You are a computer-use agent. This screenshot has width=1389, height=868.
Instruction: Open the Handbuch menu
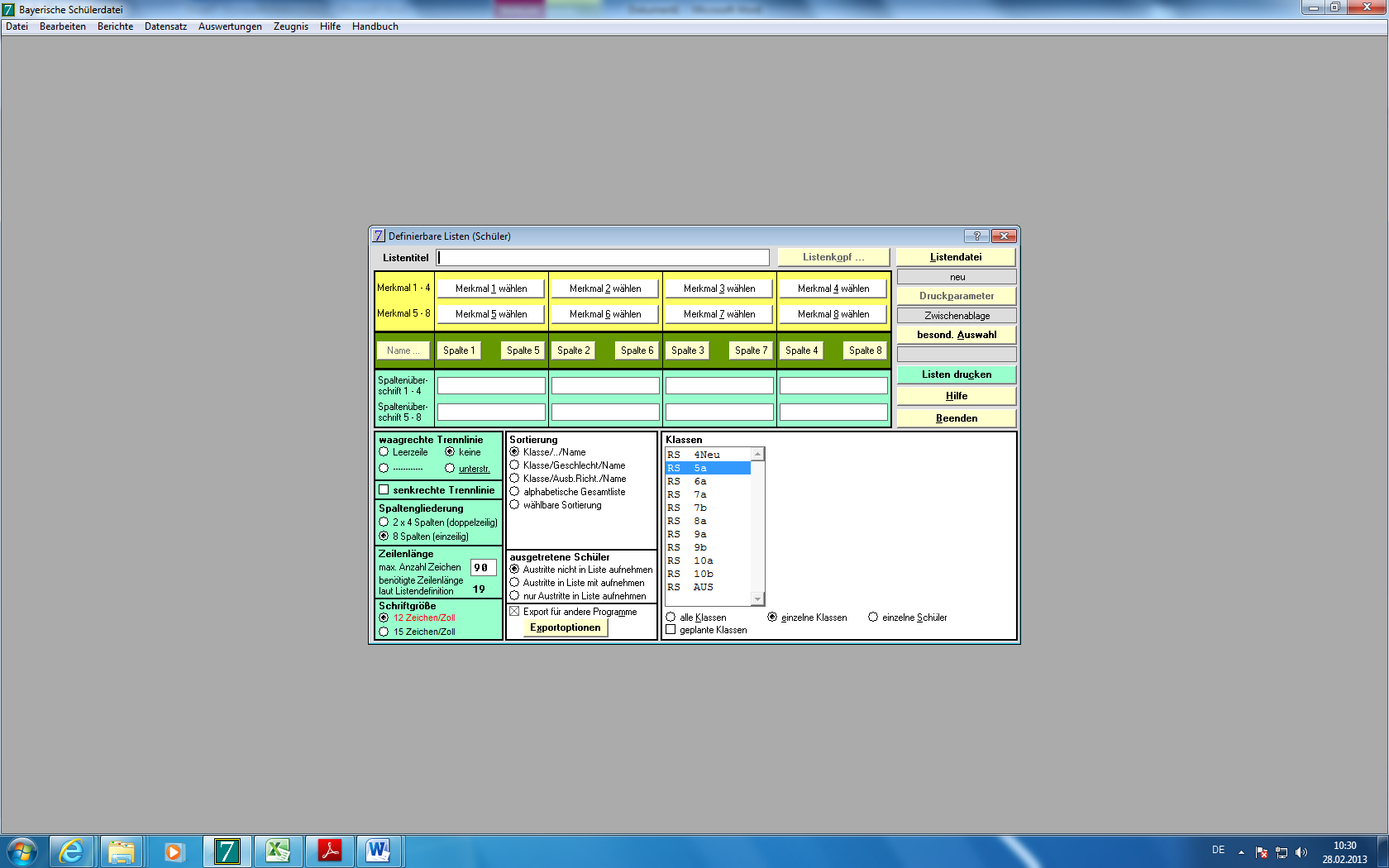[375, 26]
